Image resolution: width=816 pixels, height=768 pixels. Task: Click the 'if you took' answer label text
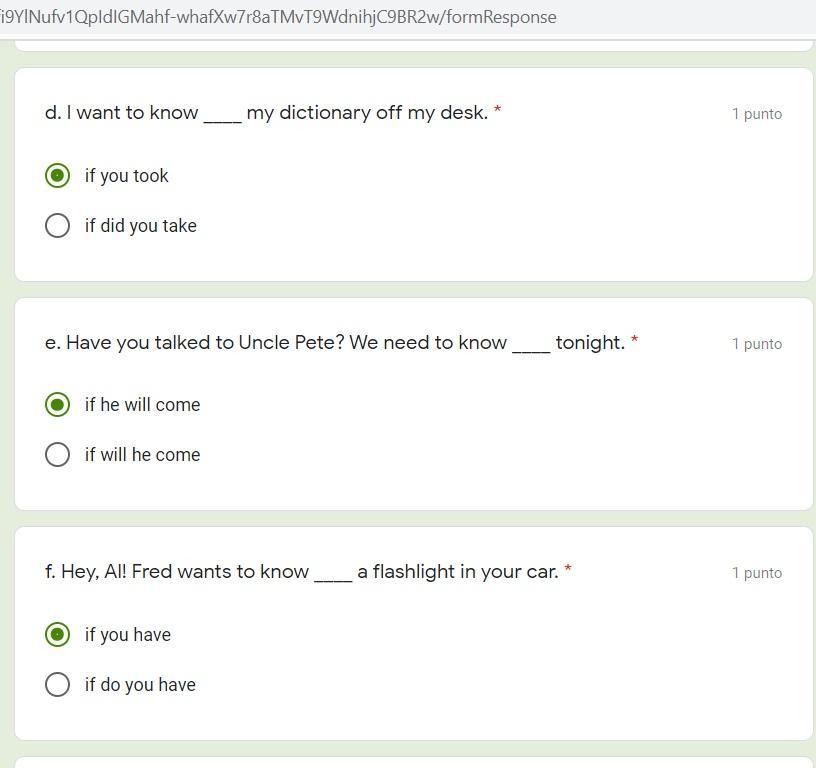(x=127, y=176)
